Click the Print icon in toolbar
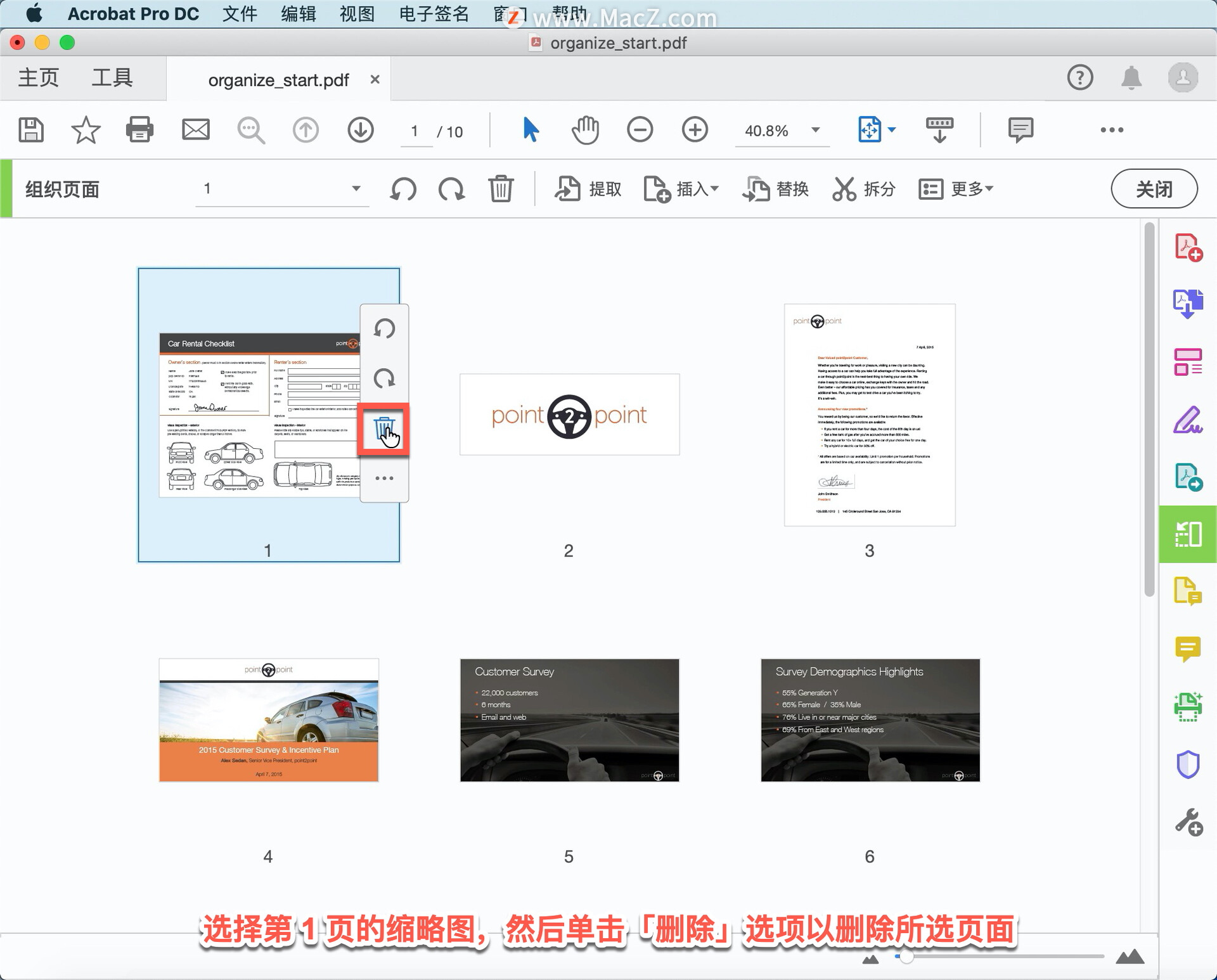 click(139, 130)
